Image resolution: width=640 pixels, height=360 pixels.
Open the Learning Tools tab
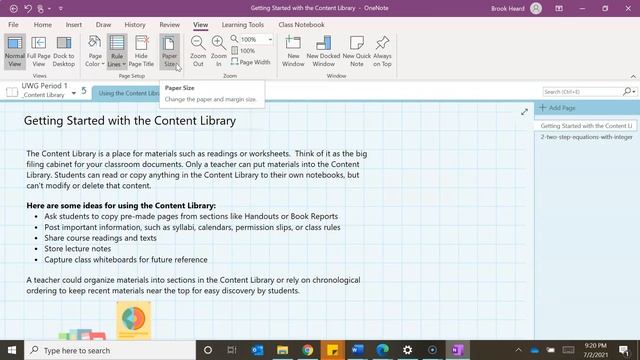pyautogui.click(x=243, y=24)
